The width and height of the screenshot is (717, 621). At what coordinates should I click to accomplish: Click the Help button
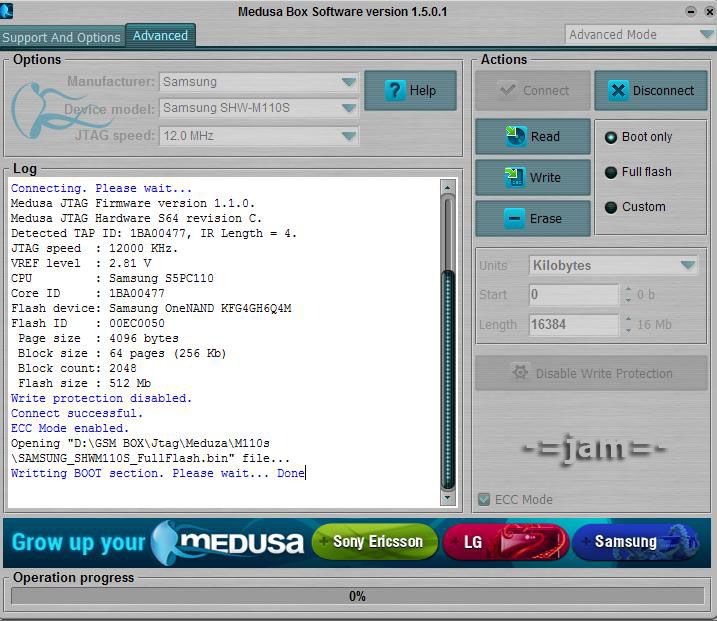coord(410,91)
